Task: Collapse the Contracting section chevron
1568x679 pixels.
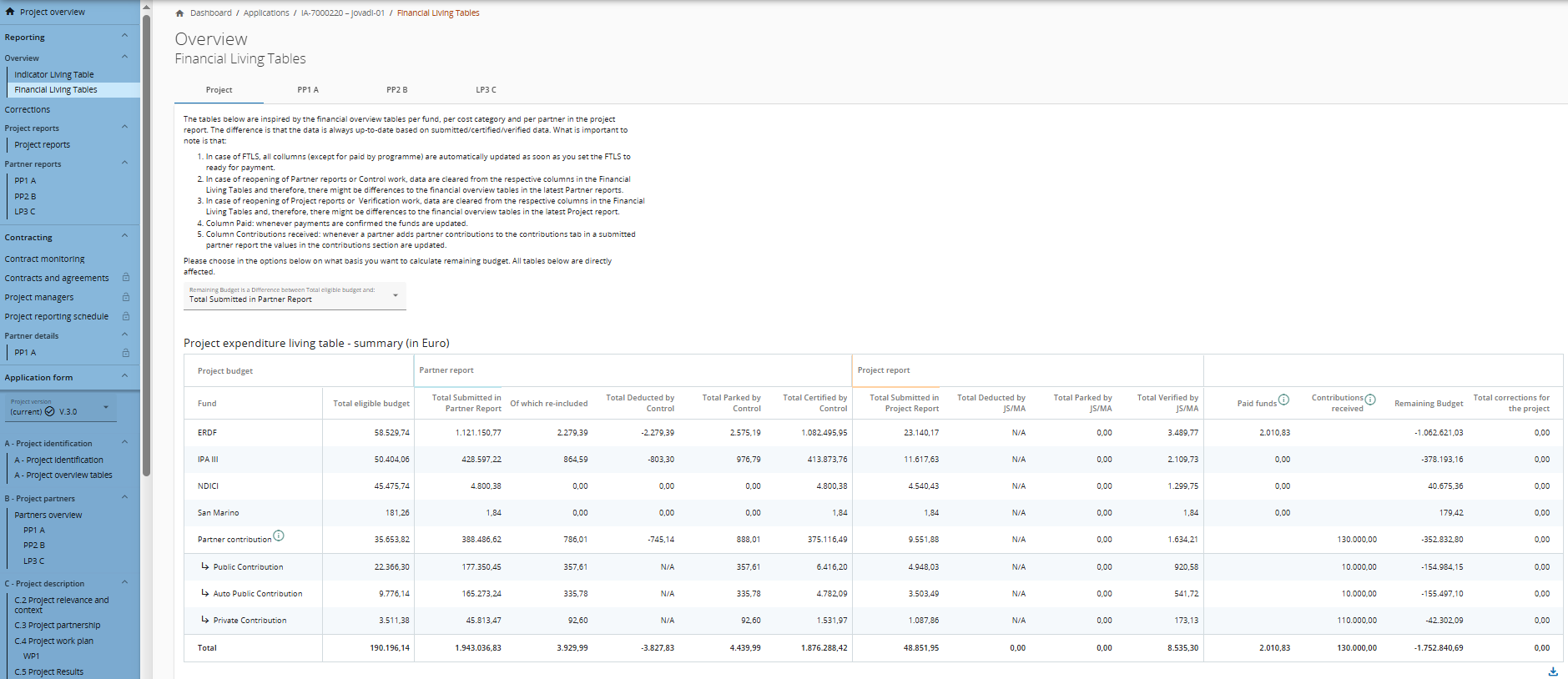Action: (x=124, y=236)
